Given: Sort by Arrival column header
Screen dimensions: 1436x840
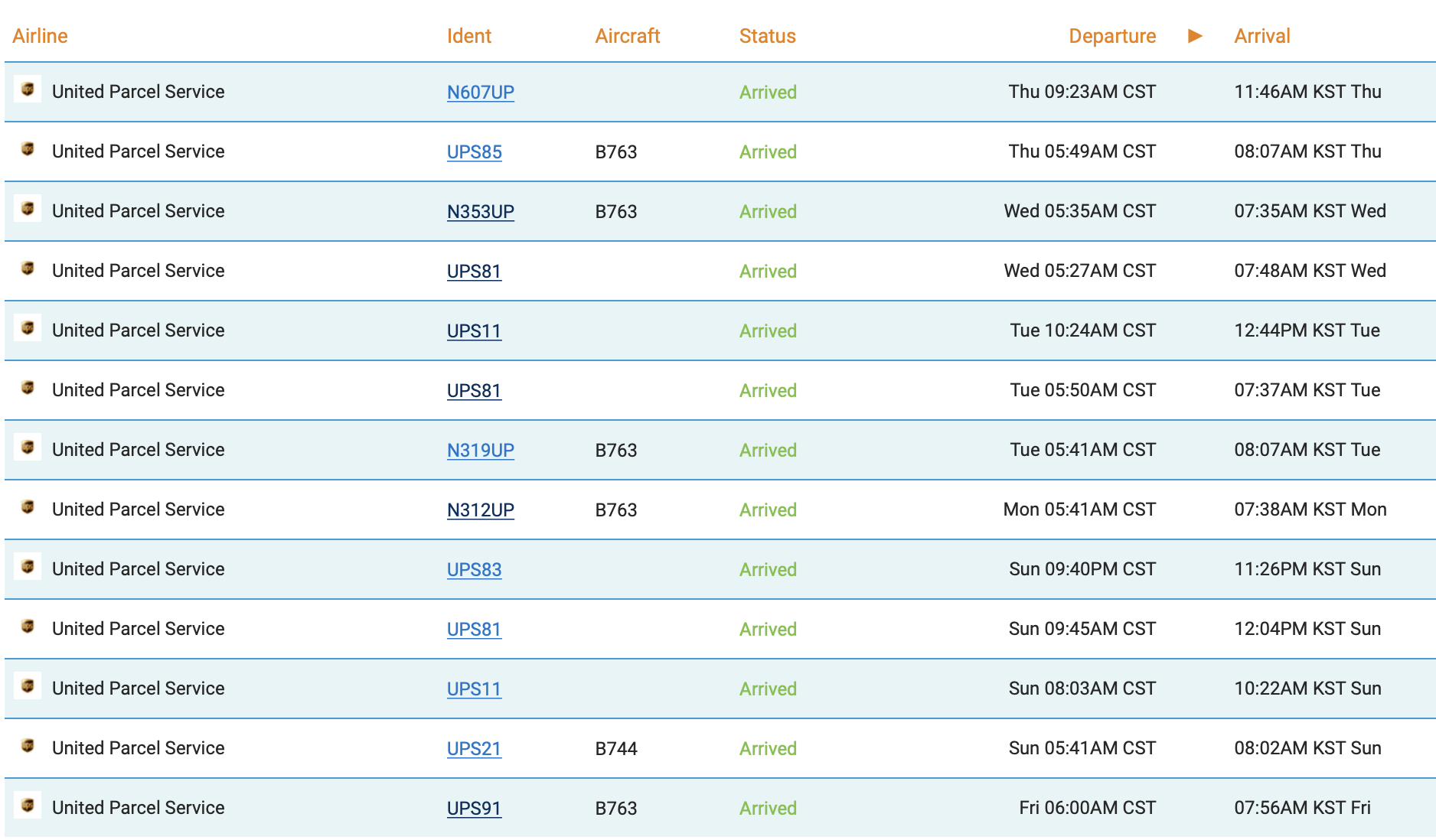Looking at the screenshot, I should [x=1262, y=36].
